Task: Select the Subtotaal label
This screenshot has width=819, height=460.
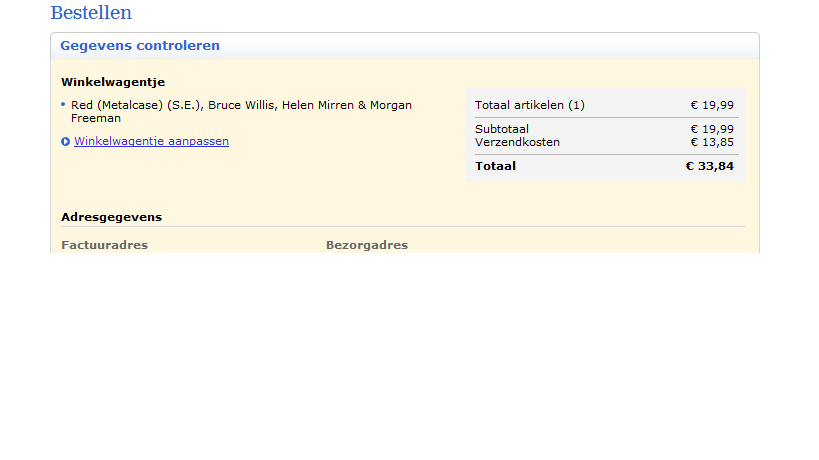Action: pyautogui.click(x=502, y=129)
